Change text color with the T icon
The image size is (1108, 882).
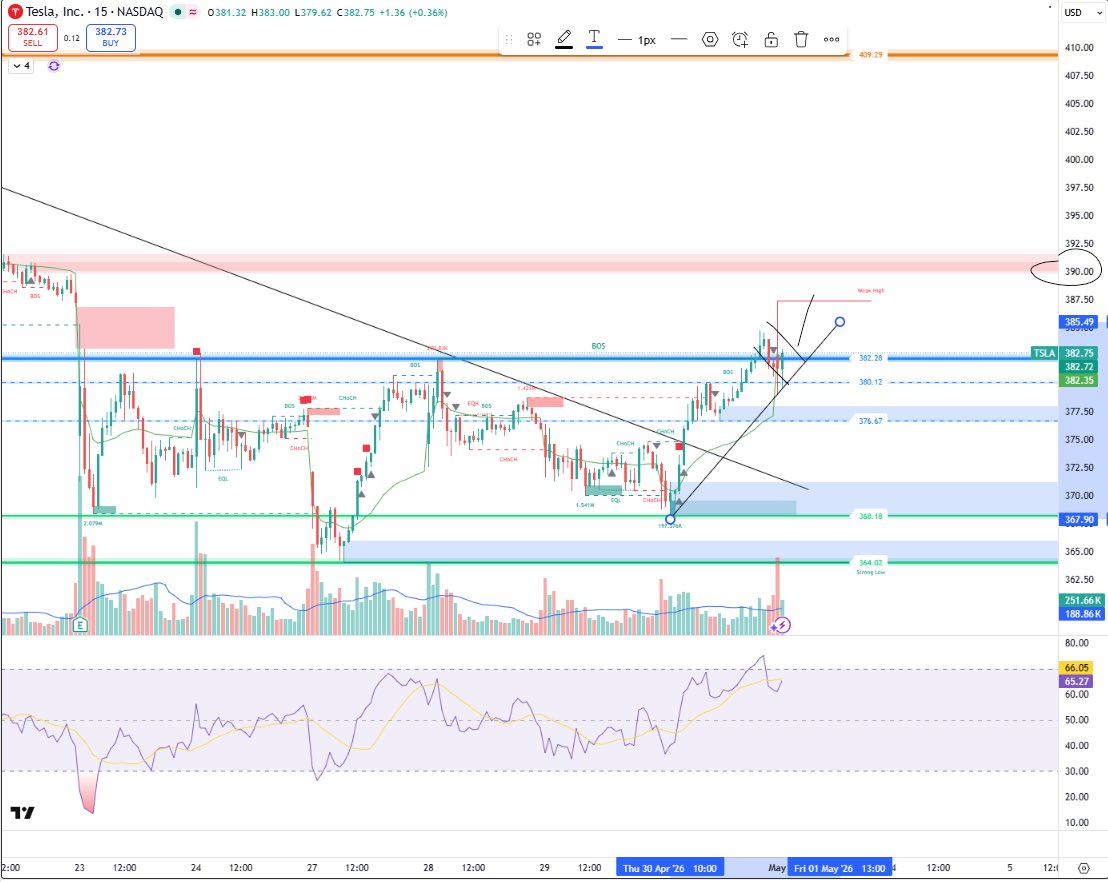(x=594, y=39)
